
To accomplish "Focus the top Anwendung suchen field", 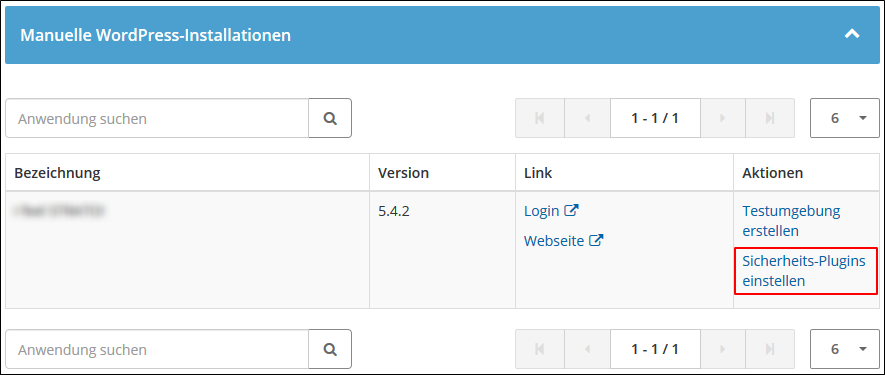I will click(157, 118).
